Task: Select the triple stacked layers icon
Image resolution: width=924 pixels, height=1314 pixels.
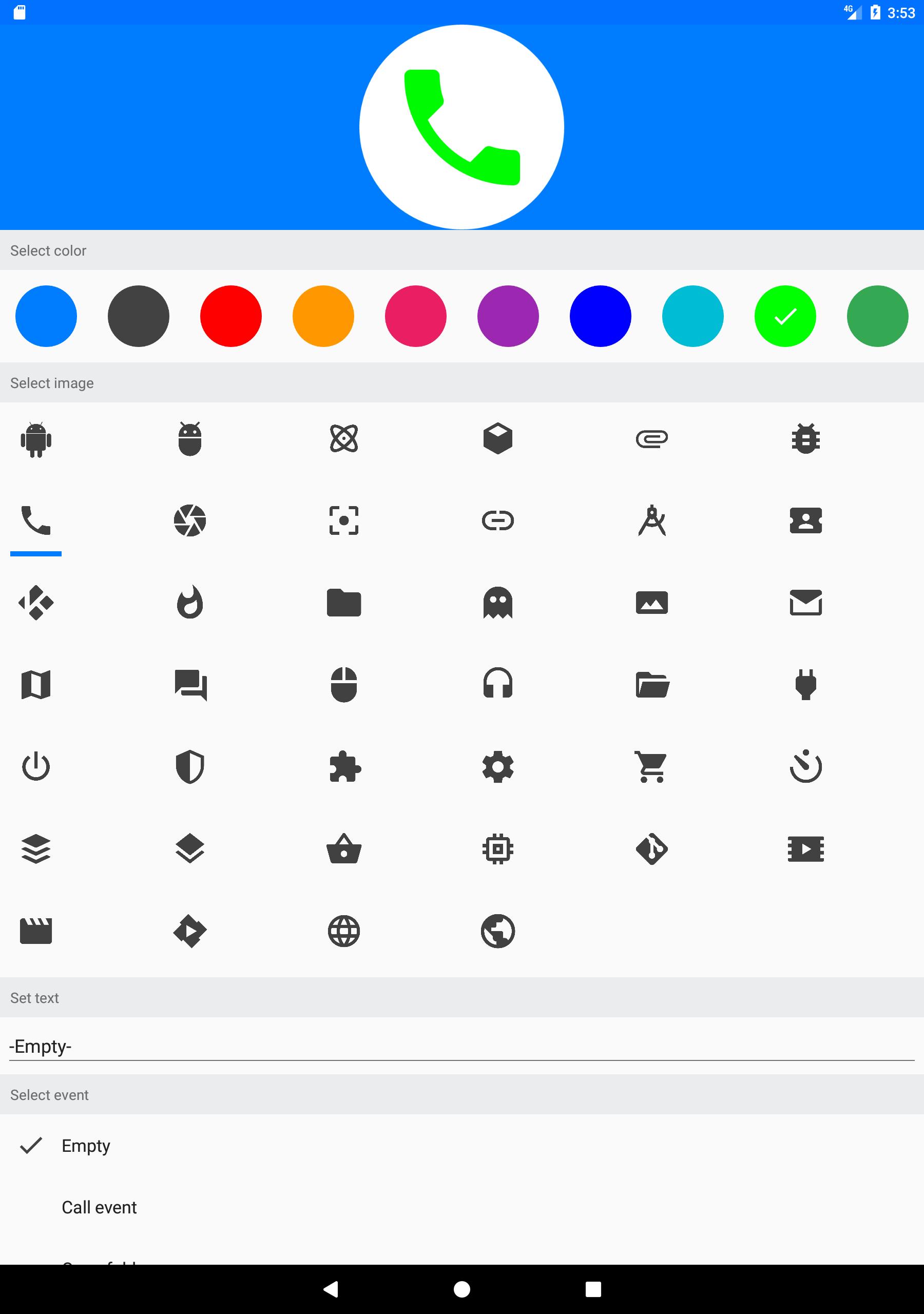Action: coord(36,849)
